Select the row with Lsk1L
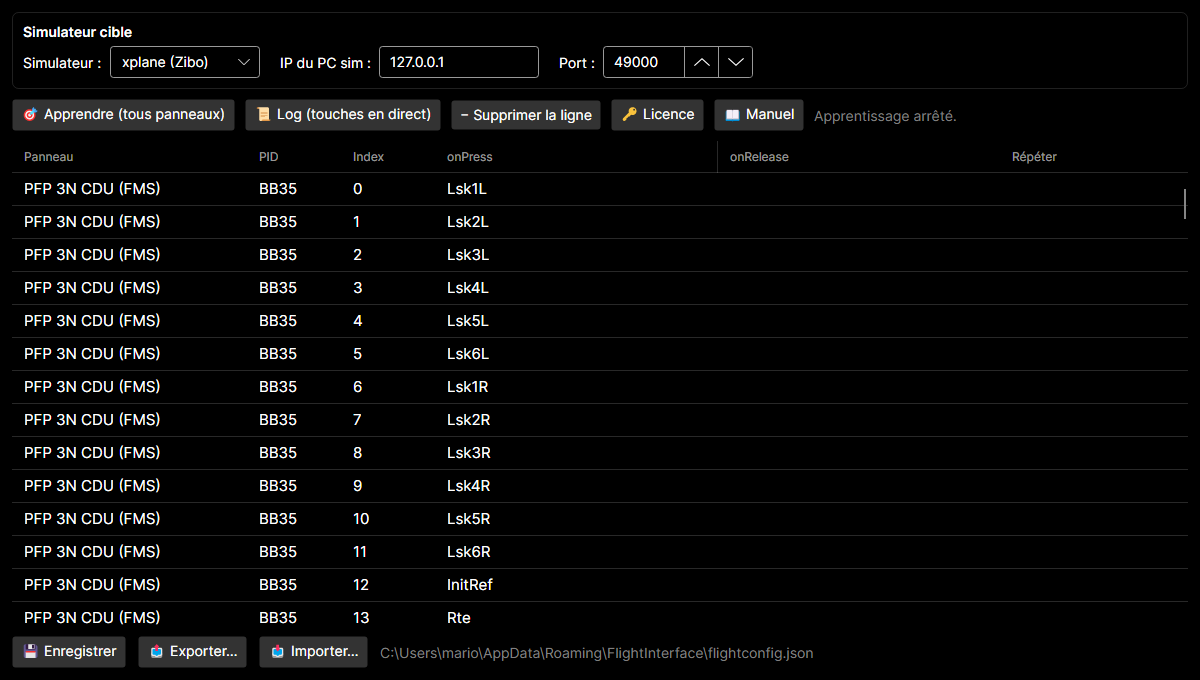Image resolution: width=1200 pixels, height=680 pixels. [600, 189]
